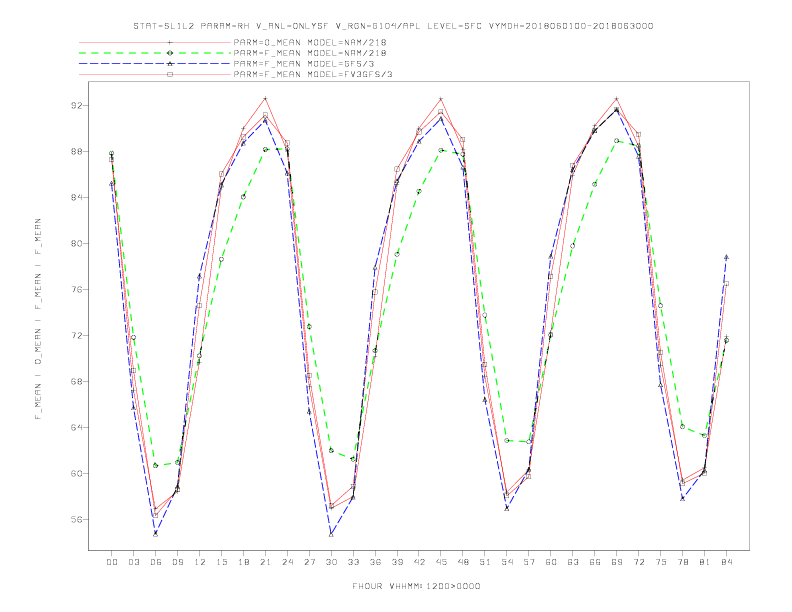Click x-axis forecast hour label 48
The image size is (792, 612).
463,562
